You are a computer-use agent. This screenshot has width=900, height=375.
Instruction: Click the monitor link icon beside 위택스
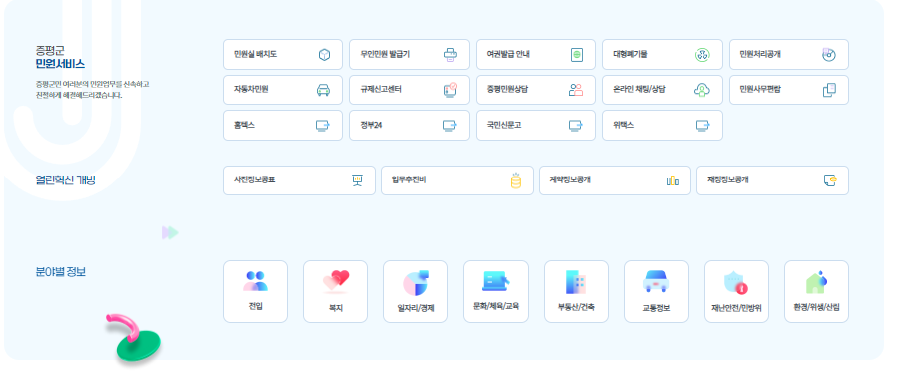point(703,125)
